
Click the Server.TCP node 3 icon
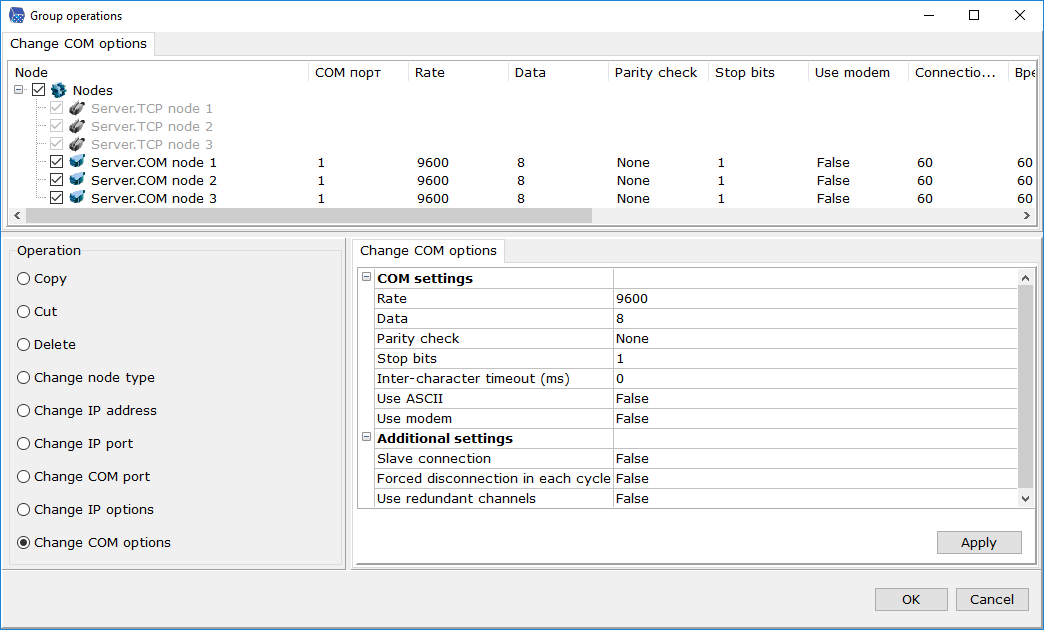coord(77,144)
